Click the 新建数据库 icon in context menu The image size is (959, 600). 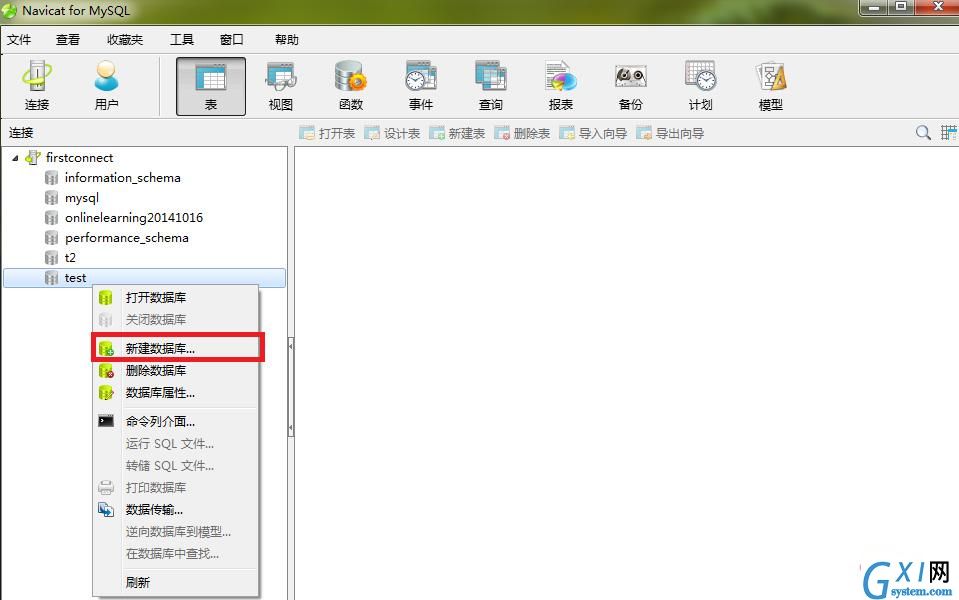click(106, 349)
